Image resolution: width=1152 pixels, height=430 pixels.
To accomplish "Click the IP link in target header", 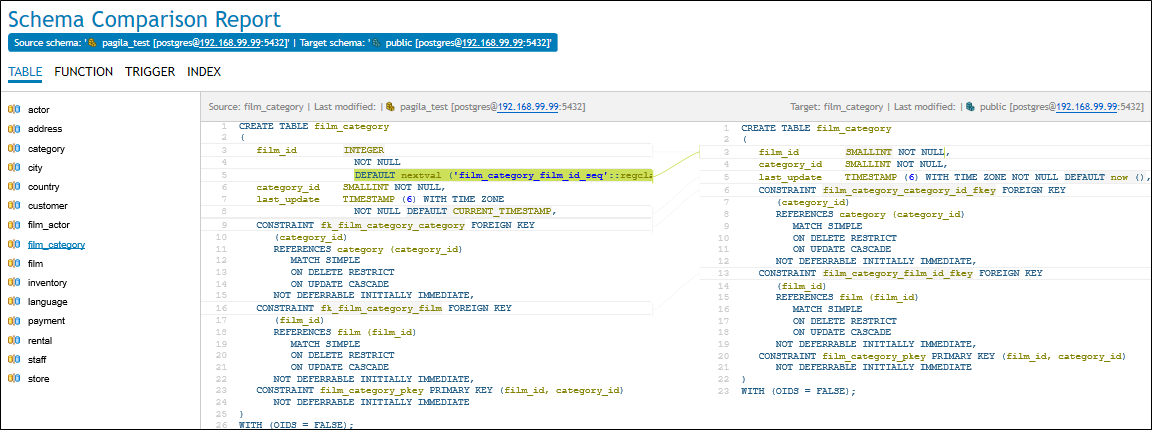I will (x=1087, y=107).
